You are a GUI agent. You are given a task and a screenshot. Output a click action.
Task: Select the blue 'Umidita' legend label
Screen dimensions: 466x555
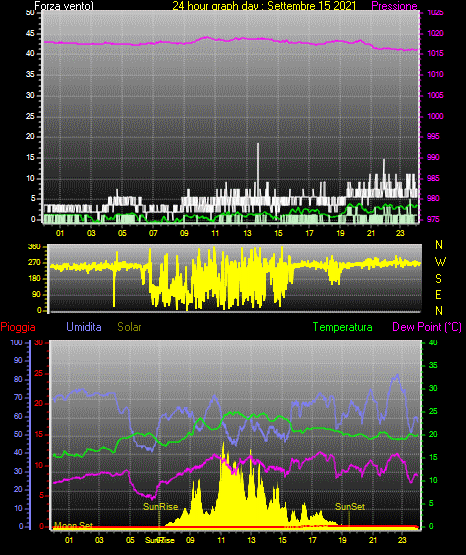[84, 327]
